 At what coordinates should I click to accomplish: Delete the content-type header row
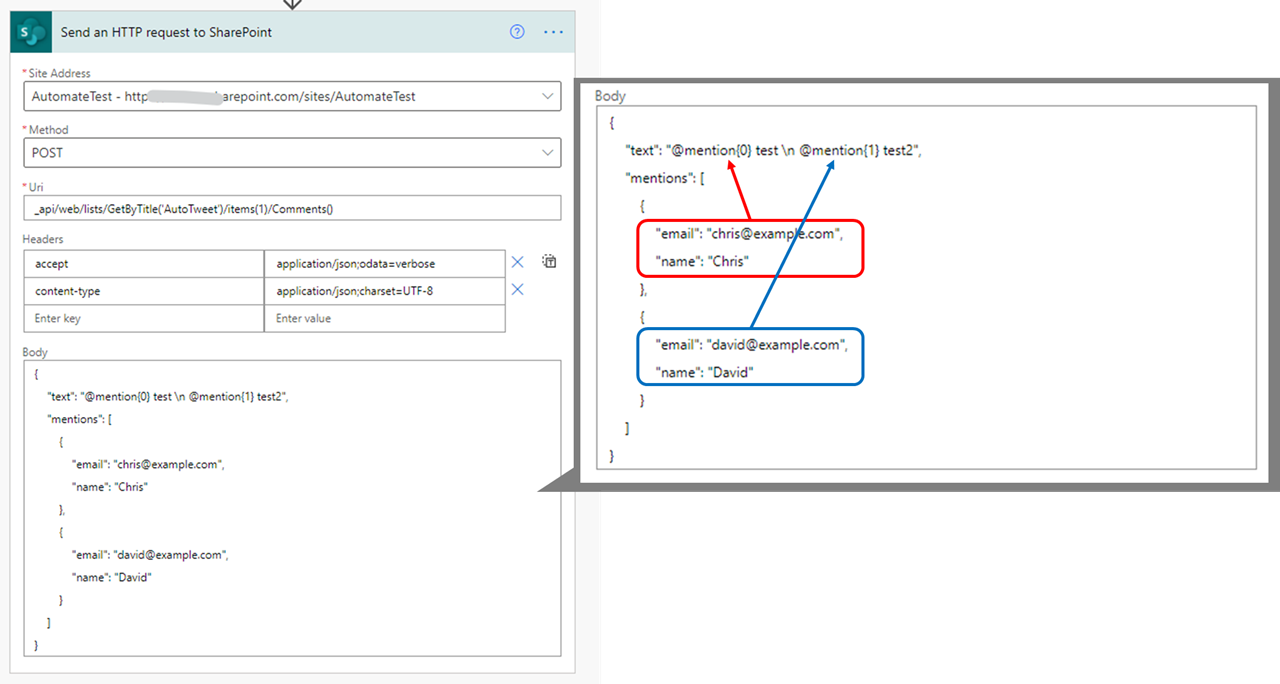click(x=518, y=290)
